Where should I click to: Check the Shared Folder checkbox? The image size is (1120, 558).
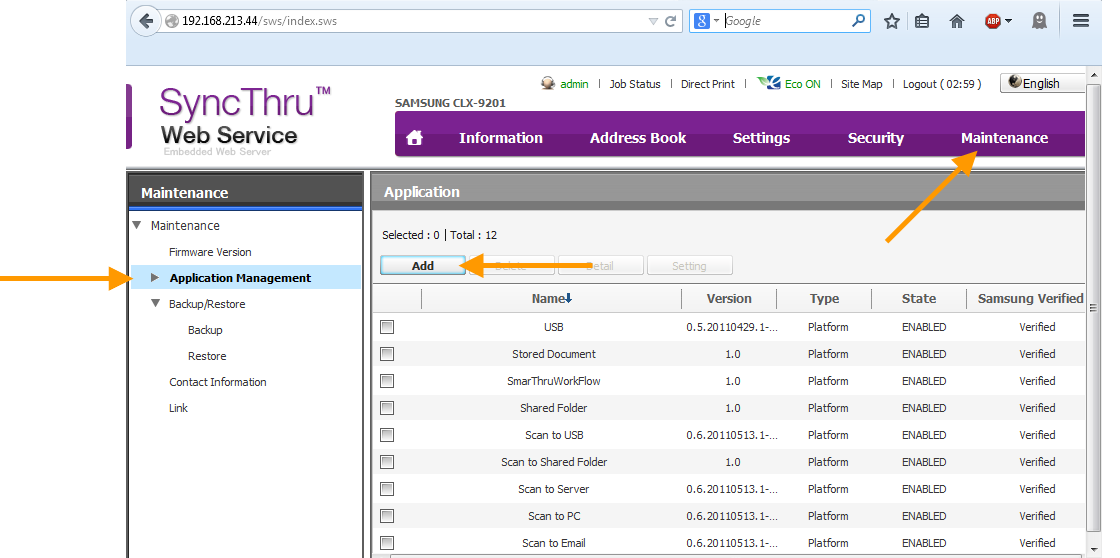click(x=387, y=408)
